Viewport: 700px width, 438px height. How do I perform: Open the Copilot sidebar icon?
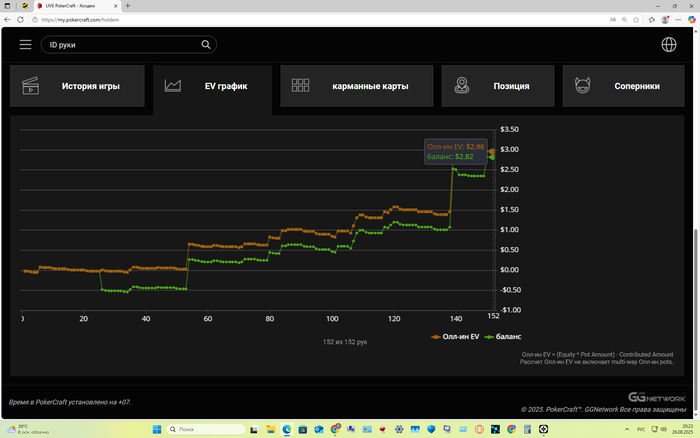692,20
